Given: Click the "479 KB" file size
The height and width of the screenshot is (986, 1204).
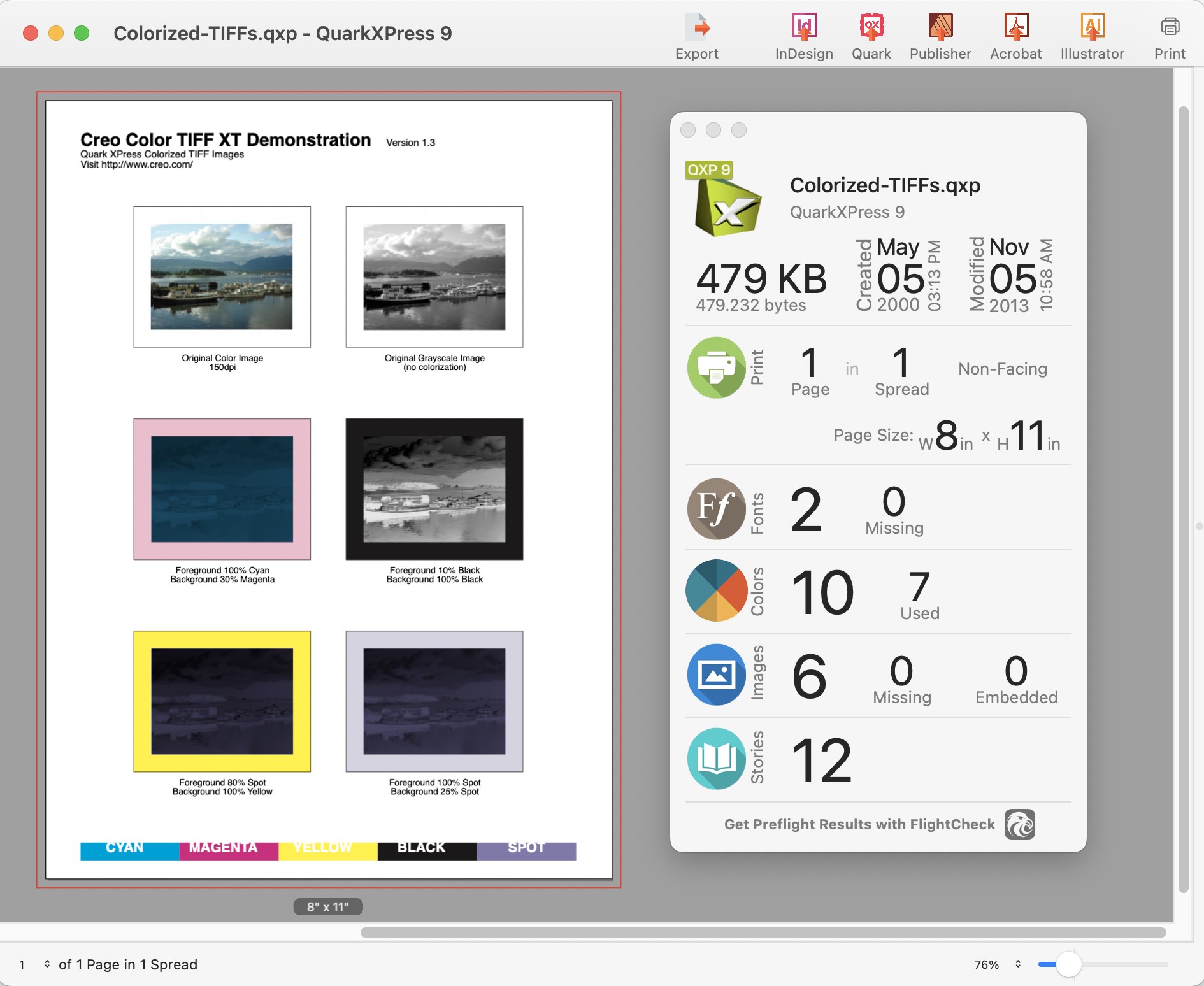Looking at the screenshot, I should click(x=761, y=278).
